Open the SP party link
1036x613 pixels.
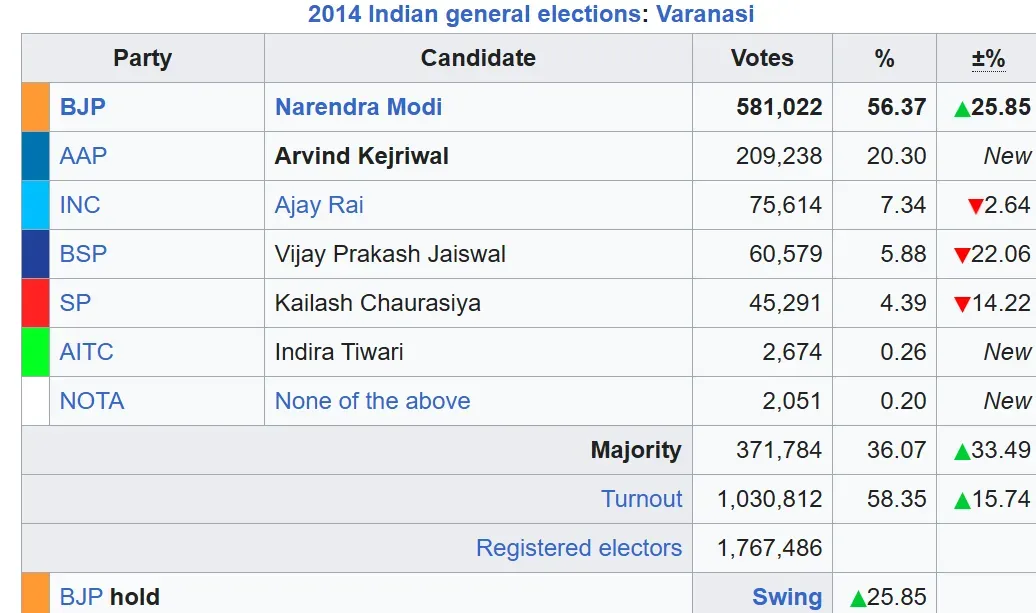75,303
